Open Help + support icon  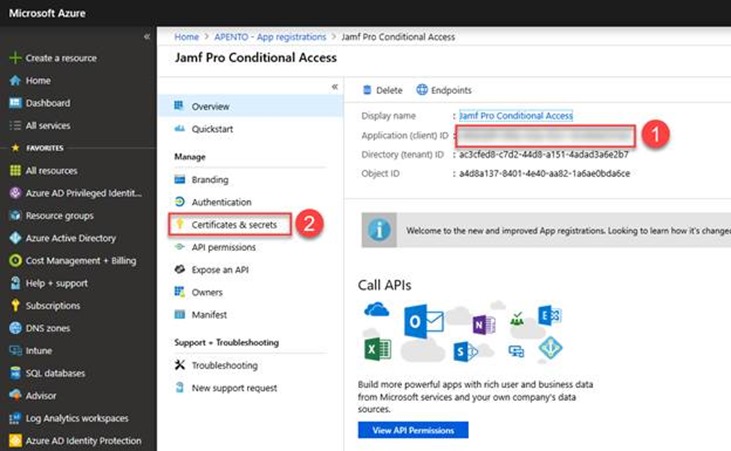click(15, 283)
